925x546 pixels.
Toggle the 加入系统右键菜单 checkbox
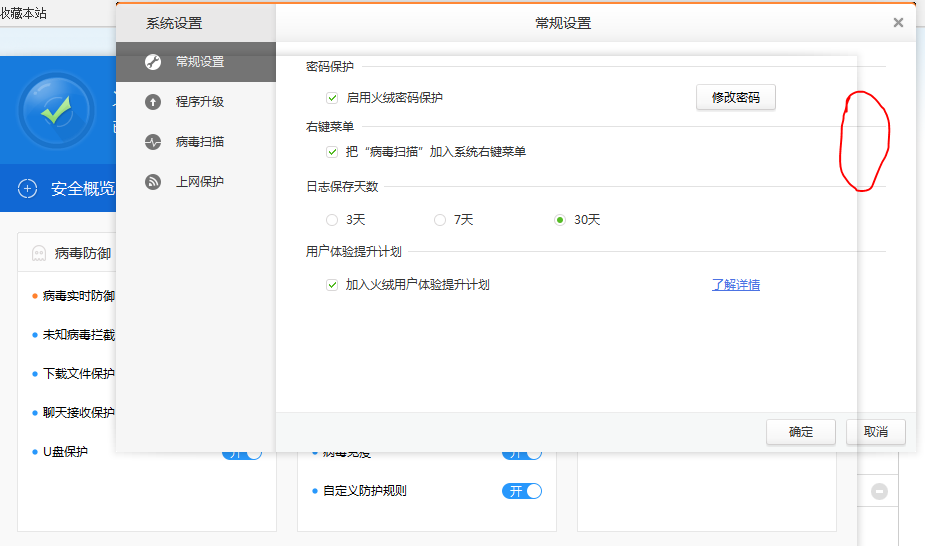point(332,152)
